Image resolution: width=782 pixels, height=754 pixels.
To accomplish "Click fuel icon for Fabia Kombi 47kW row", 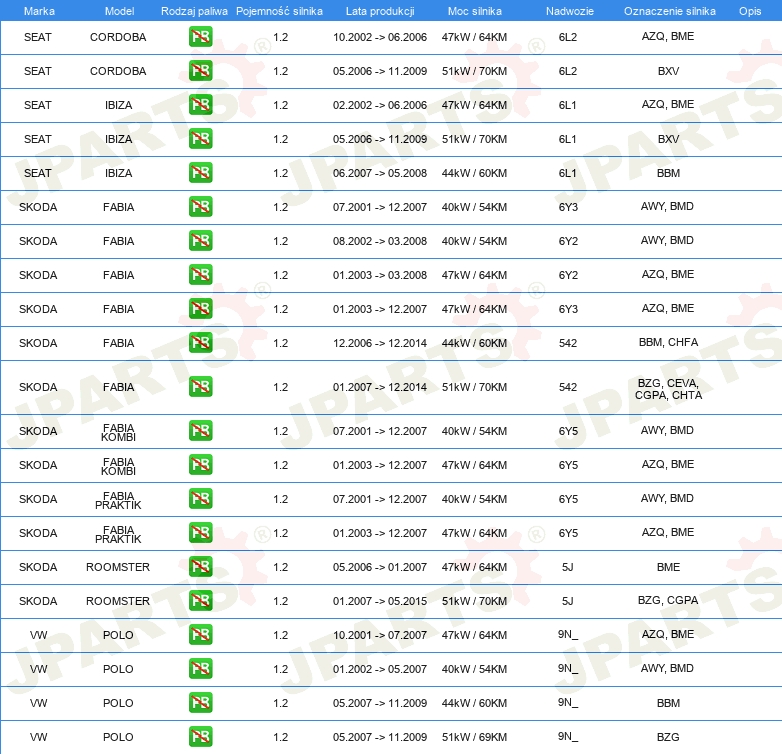I will [200, 465].
